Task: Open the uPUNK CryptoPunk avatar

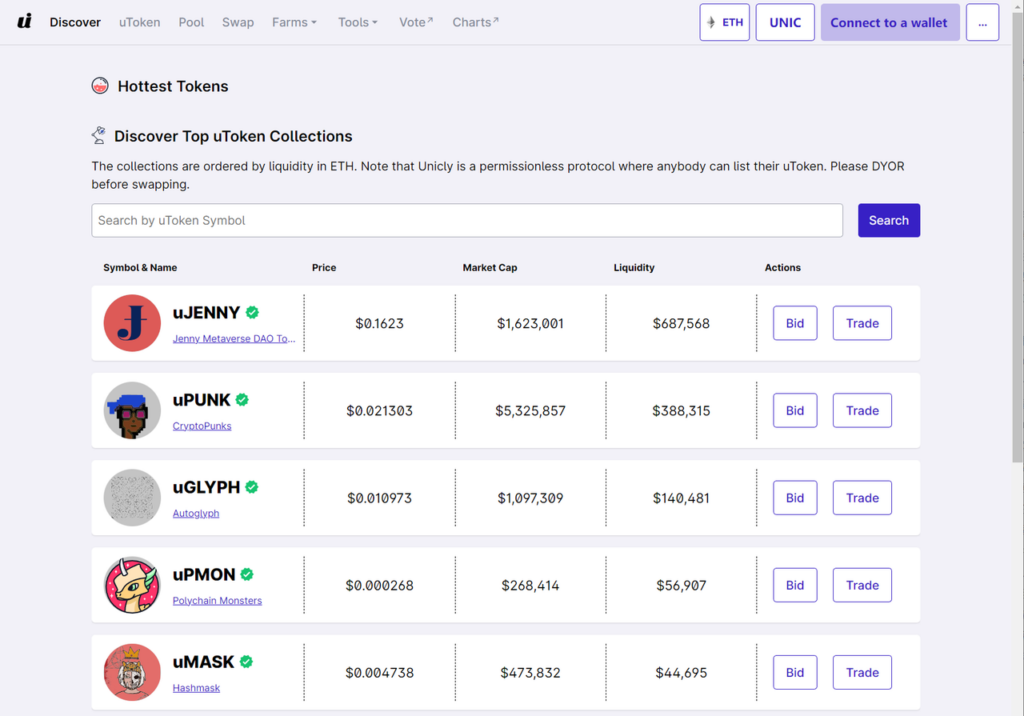Action: point(132,410)
